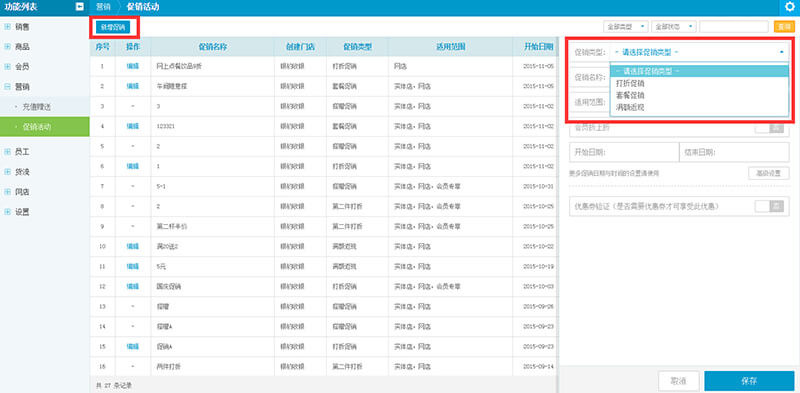The image size is (800, 393).
Task: Click the 促销类型 column header
Action: (x=357, y=46)
